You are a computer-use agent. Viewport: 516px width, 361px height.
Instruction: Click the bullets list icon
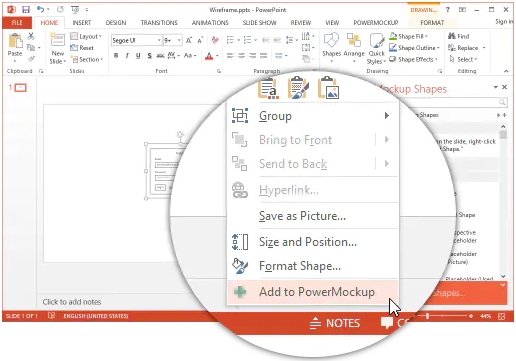tap(230, 40)
